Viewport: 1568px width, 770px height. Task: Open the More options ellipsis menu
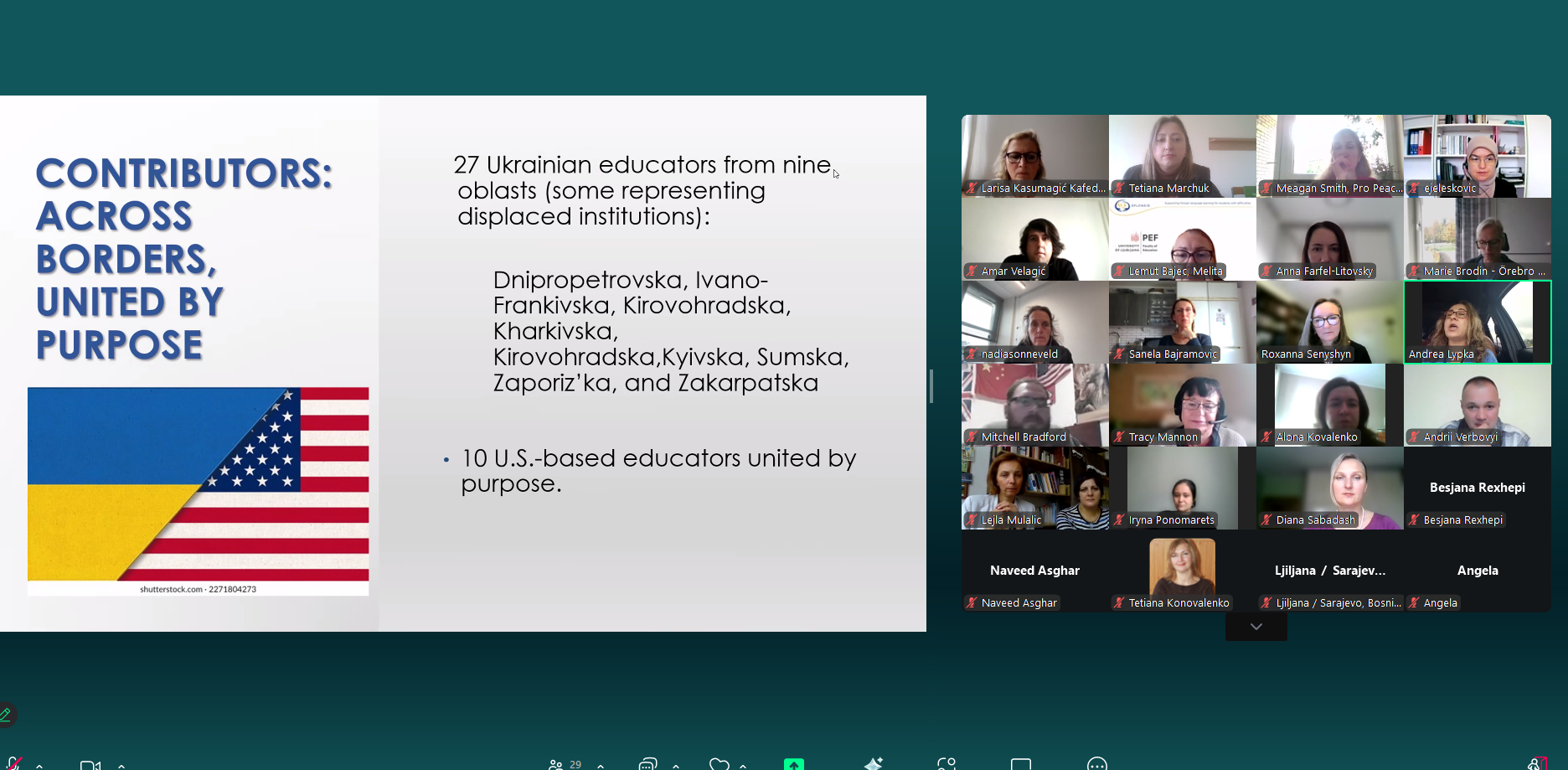(x=1096, y=764)
